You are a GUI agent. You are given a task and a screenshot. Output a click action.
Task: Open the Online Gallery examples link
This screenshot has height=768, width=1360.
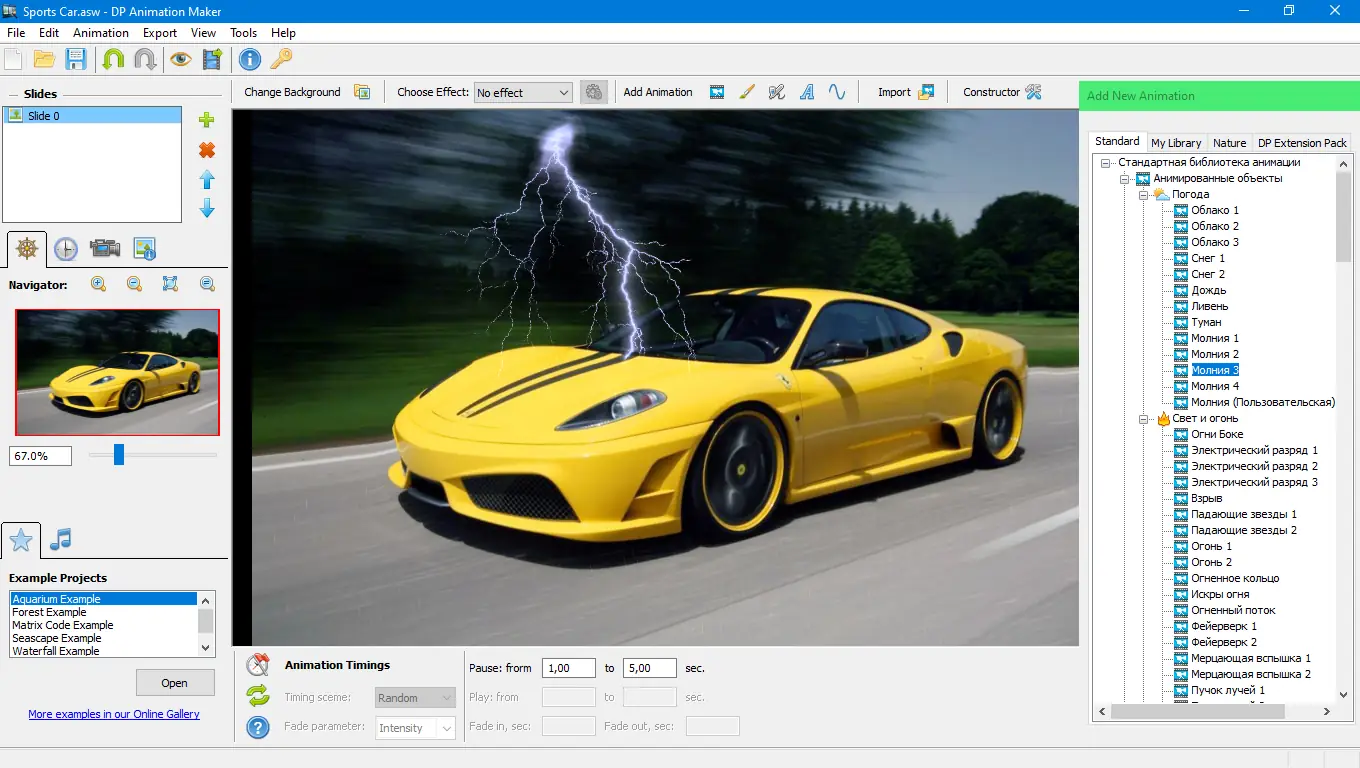click(114, 714)
